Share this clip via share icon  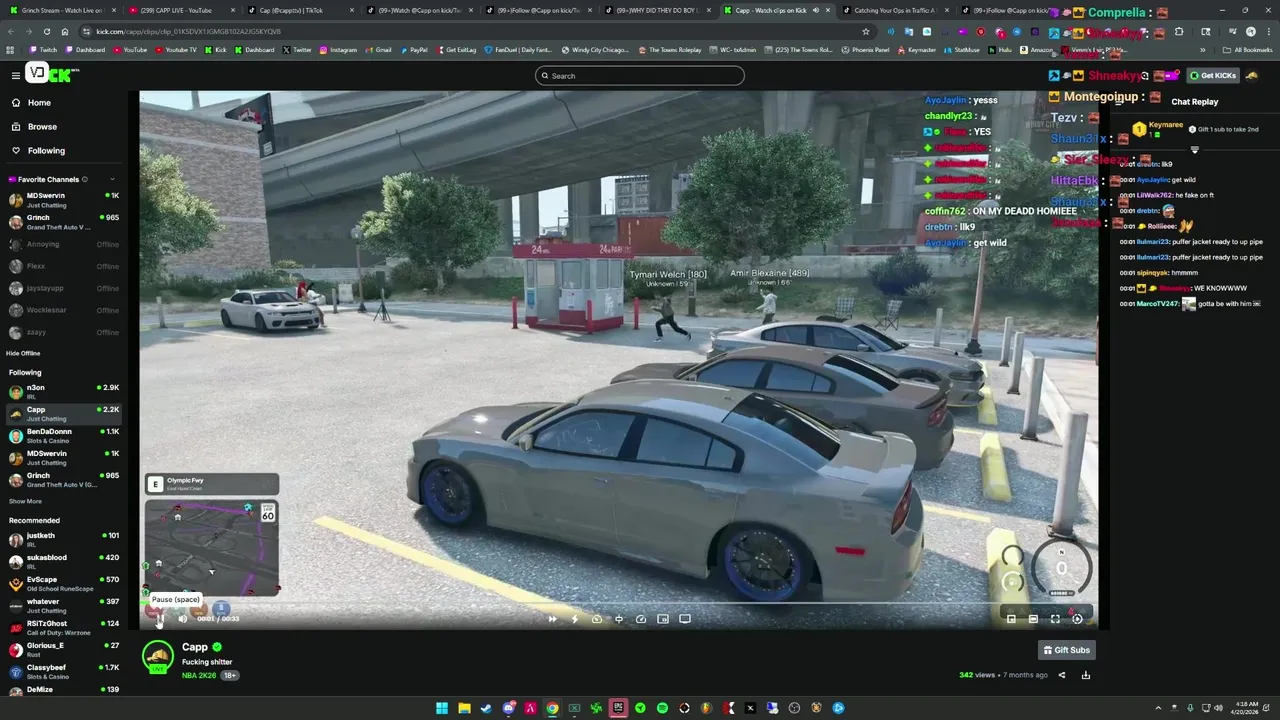[1062, 675]
